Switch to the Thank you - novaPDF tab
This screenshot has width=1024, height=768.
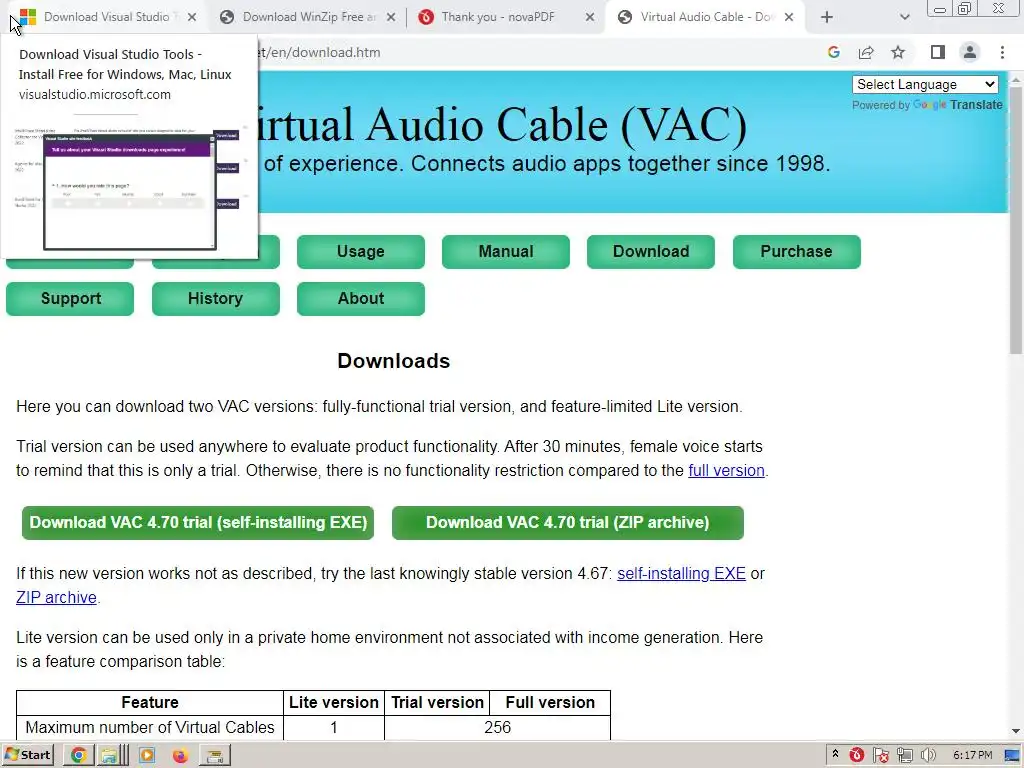click(x=498, y=17)
